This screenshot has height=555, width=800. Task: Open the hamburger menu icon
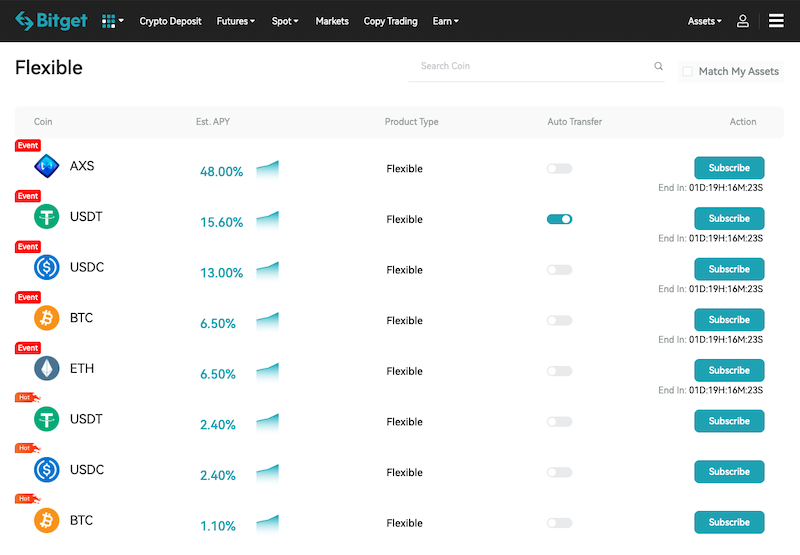[x=776, y=21]
